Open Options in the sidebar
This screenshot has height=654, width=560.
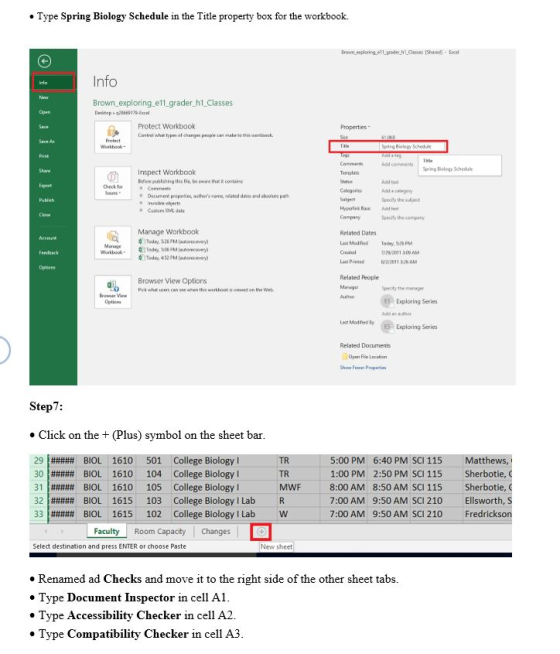(47, 267)
